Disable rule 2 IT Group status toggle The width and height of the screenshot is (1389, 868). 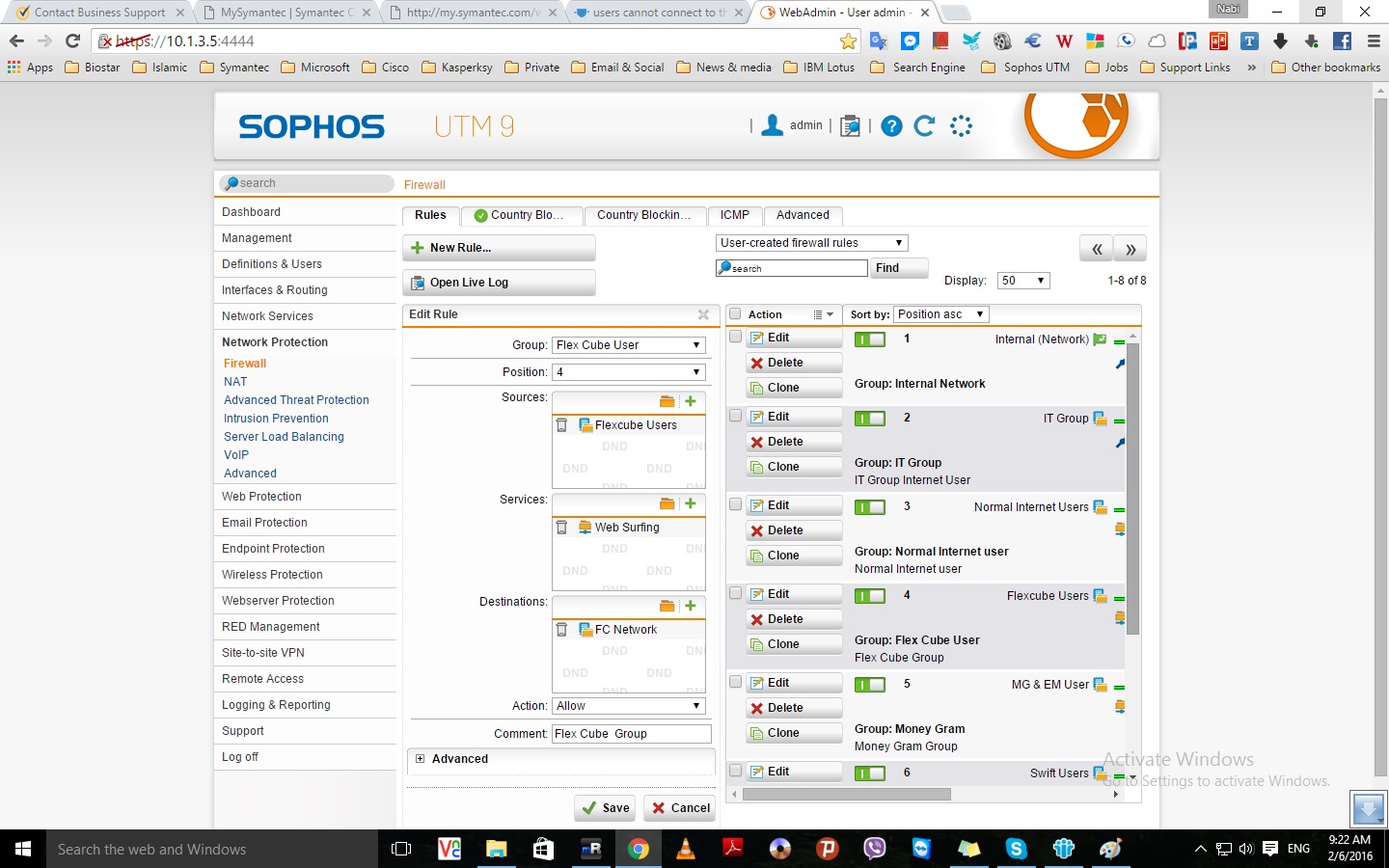point(870,419)
